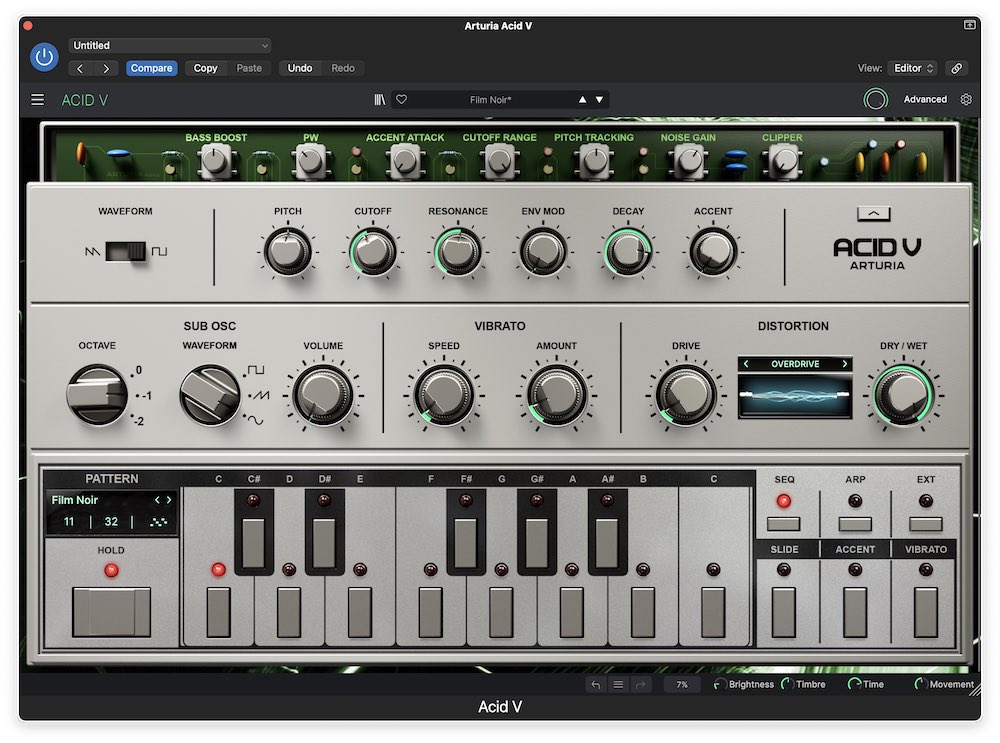
Task: Select next distortion type with right chevron
Action: click(844, 364)
